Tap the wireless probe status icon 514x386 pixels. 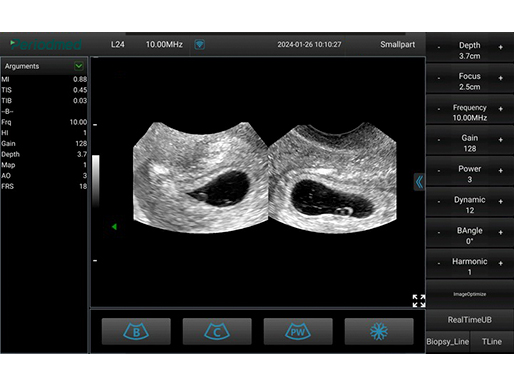(x=199, y=44)
